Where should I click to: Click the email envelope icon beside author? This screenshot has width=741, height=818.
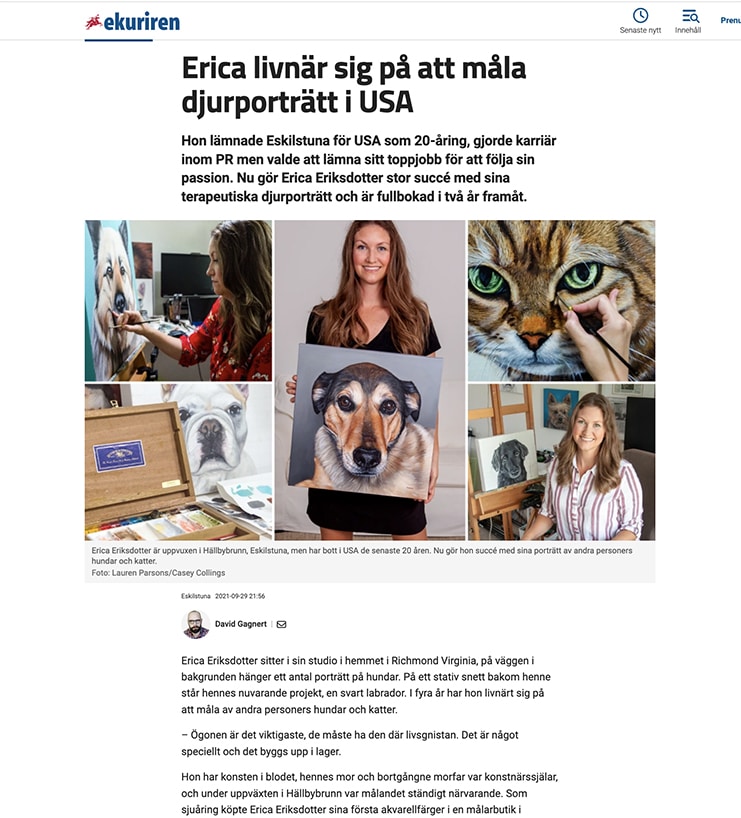pyautogui.click(x=281, y=624)
